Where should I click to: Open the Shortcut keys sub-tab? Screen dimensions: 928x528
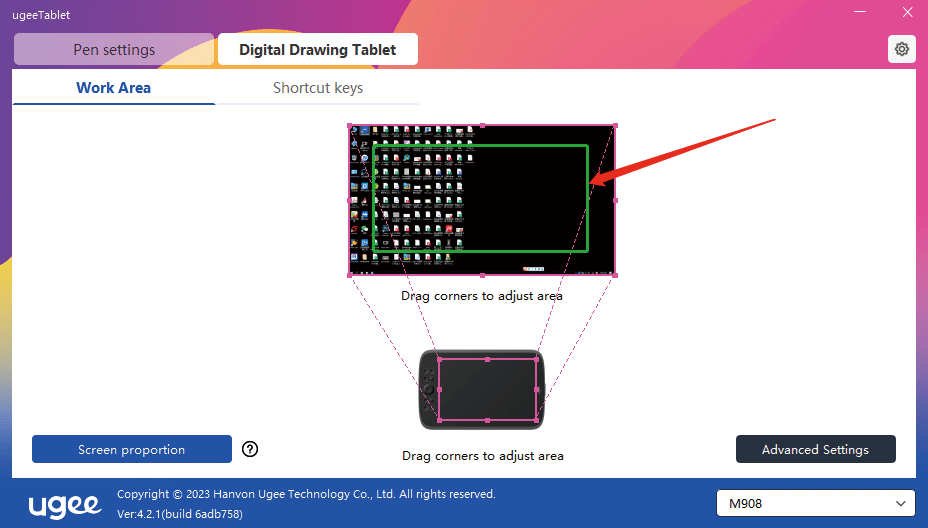[x=318, y=88]
